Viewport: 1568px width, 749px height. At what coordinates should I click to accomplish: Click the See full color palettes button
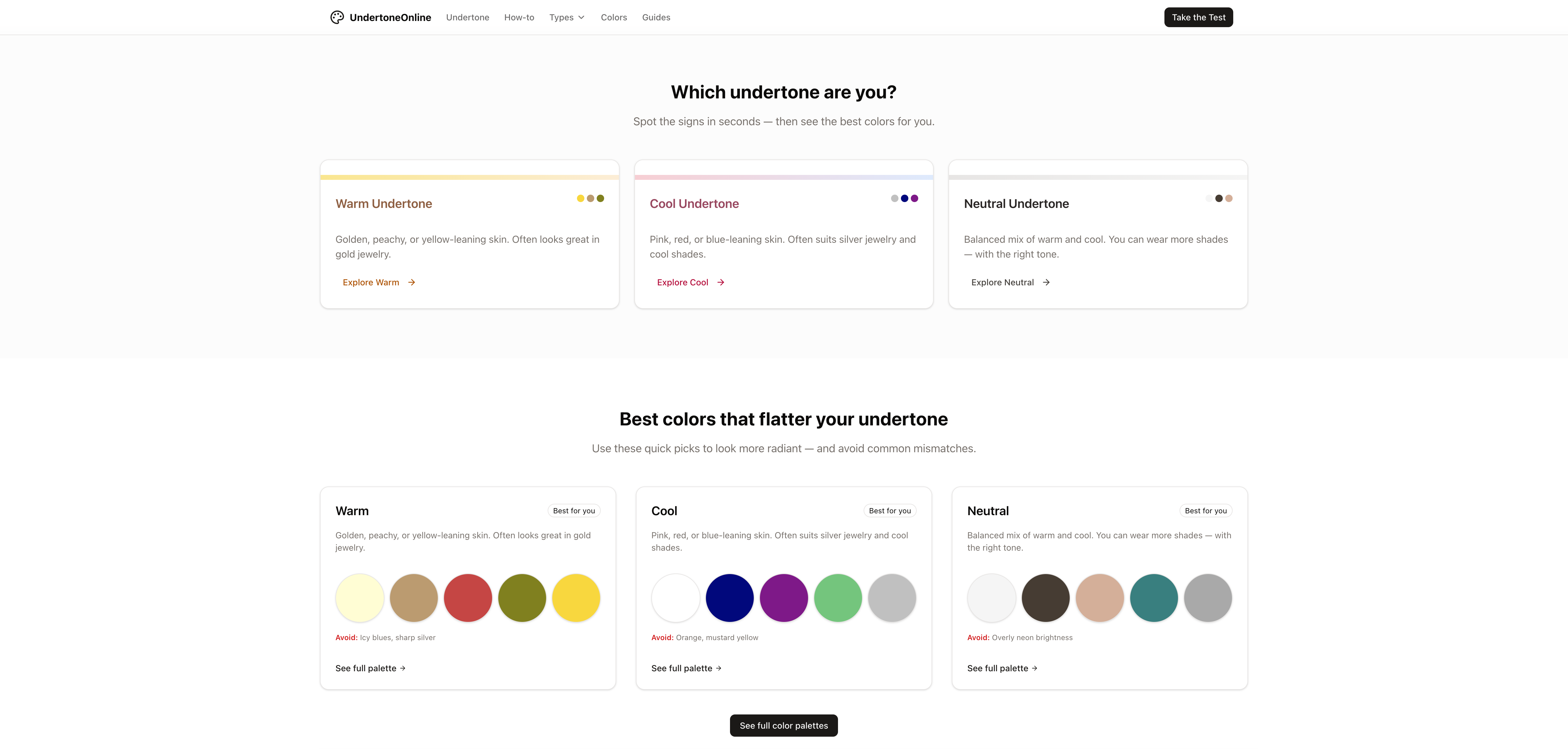(x=783, y=725)
